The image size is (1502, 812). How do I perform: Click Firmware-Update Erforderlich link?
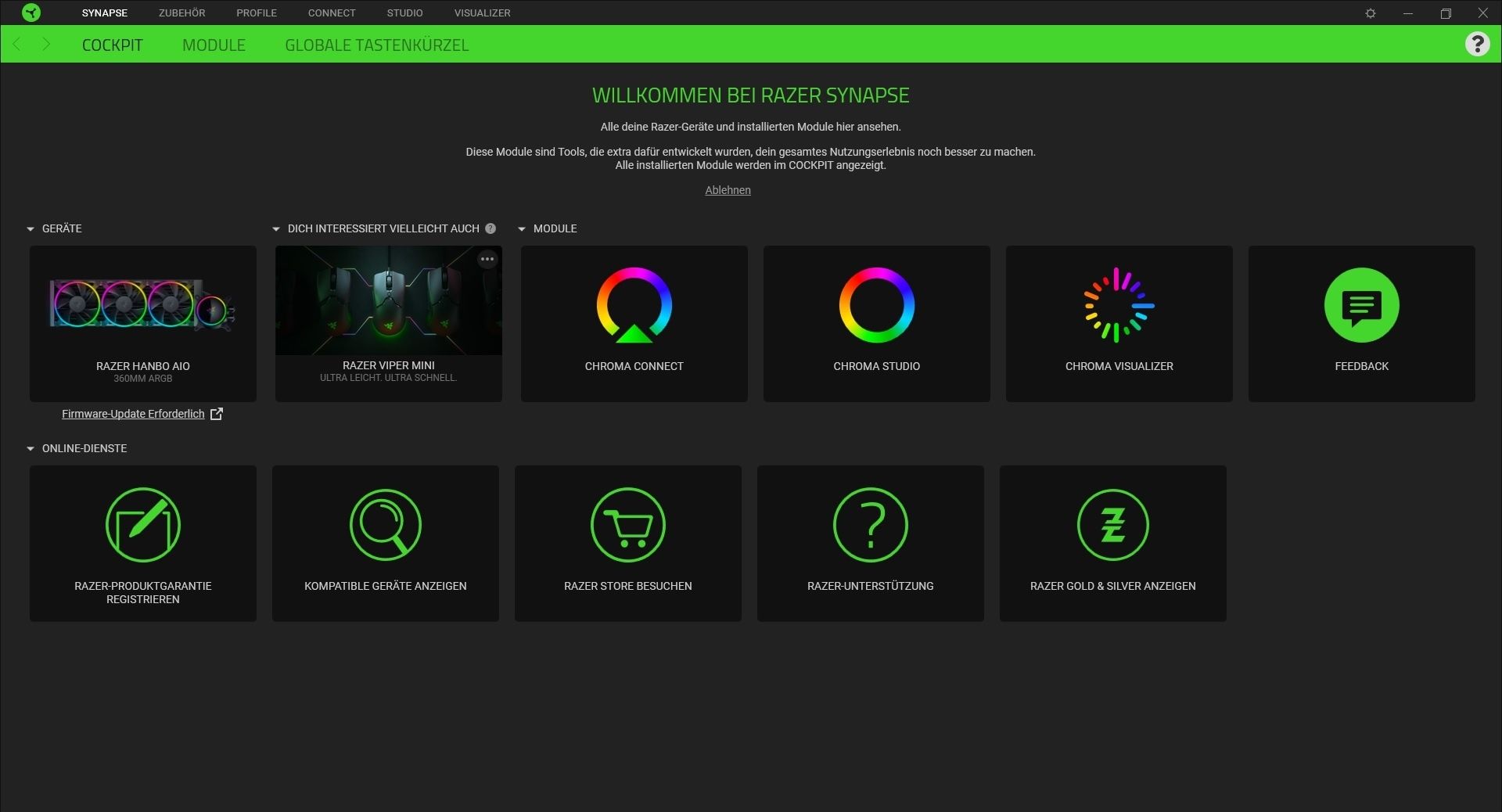tap(133, 414)
